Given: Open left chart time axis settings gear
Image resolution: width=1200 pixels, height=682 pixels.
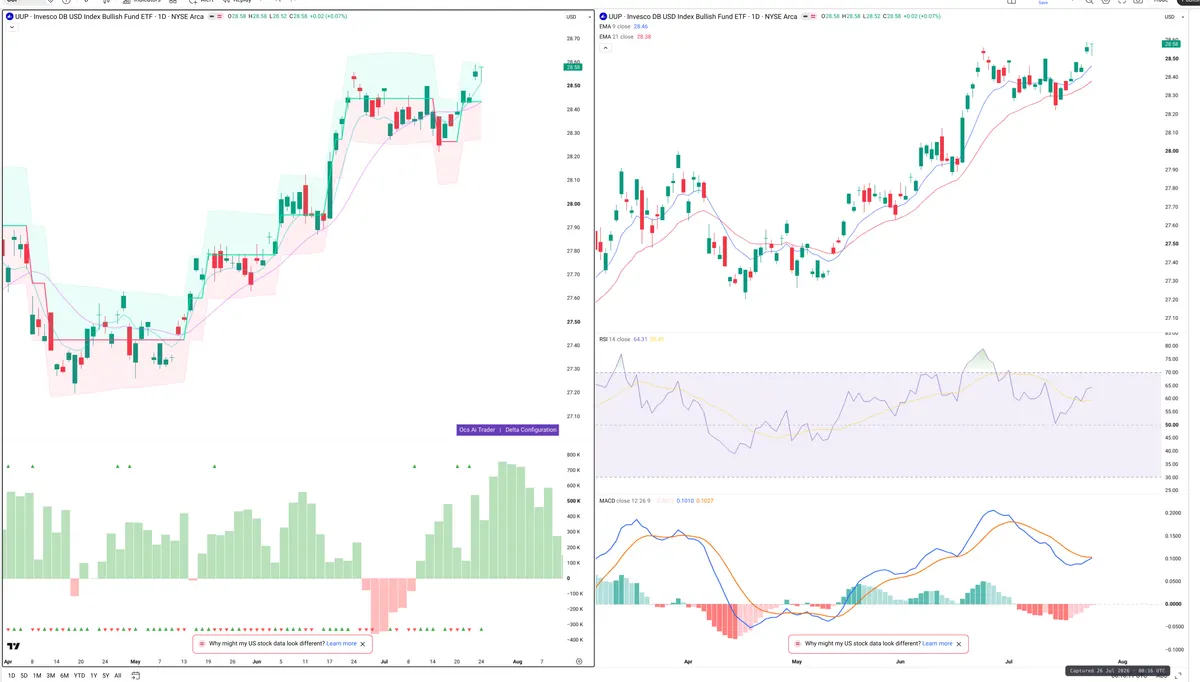Looking at the screenshot, I should 579,661.
